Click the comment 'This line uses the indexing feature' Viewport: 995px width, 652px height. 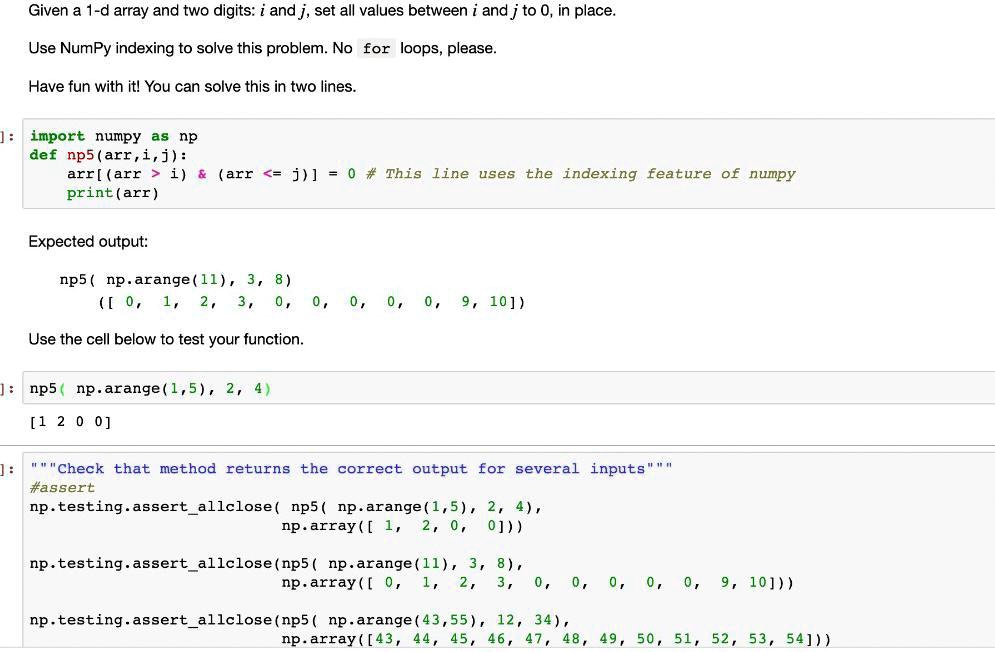tap(580, 174)
